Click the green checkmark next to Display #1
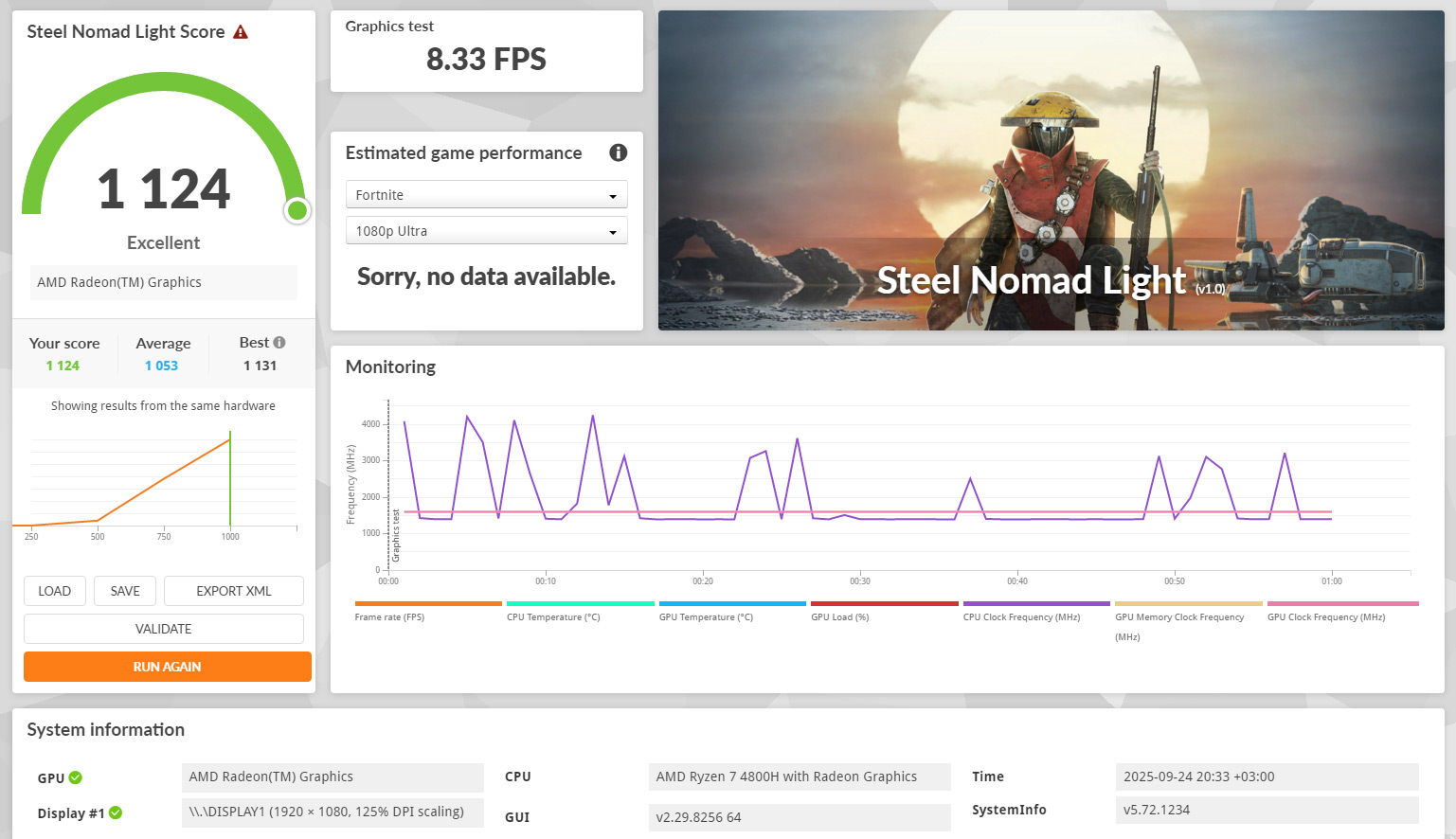The width and height of the screenshot is (1456, 839). coord(116,812)
